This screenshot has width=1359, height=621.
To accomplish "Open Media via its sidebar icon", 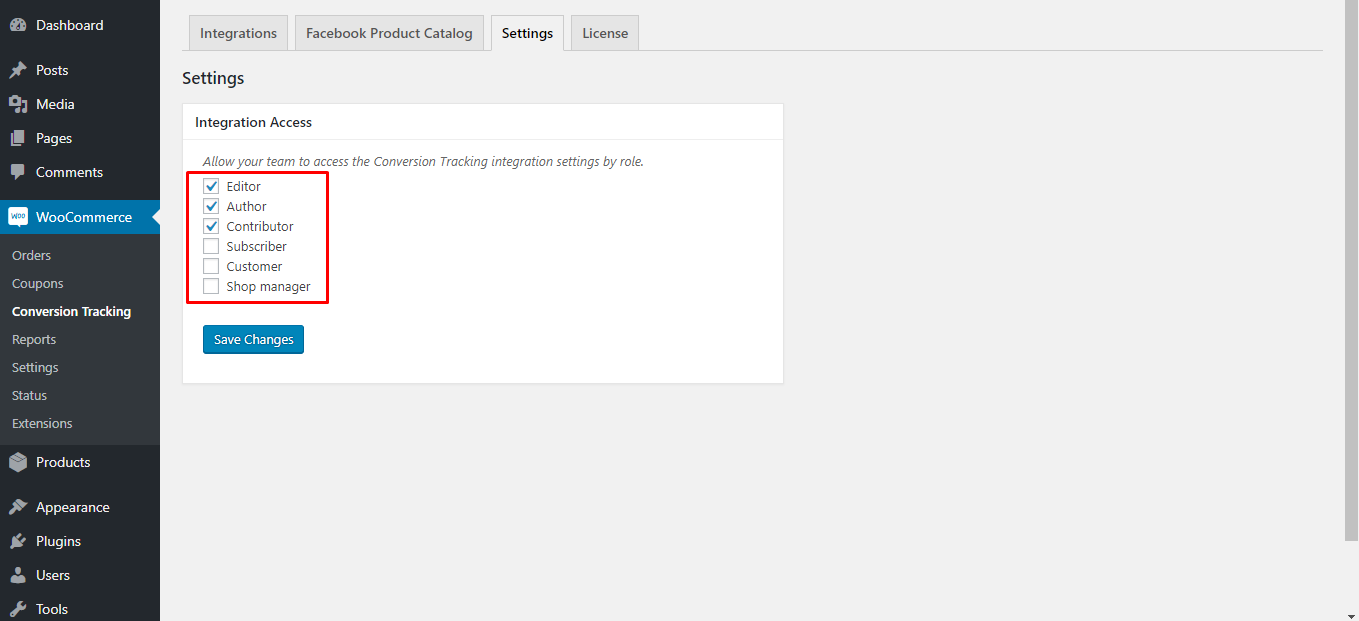I will click(18, 104).
